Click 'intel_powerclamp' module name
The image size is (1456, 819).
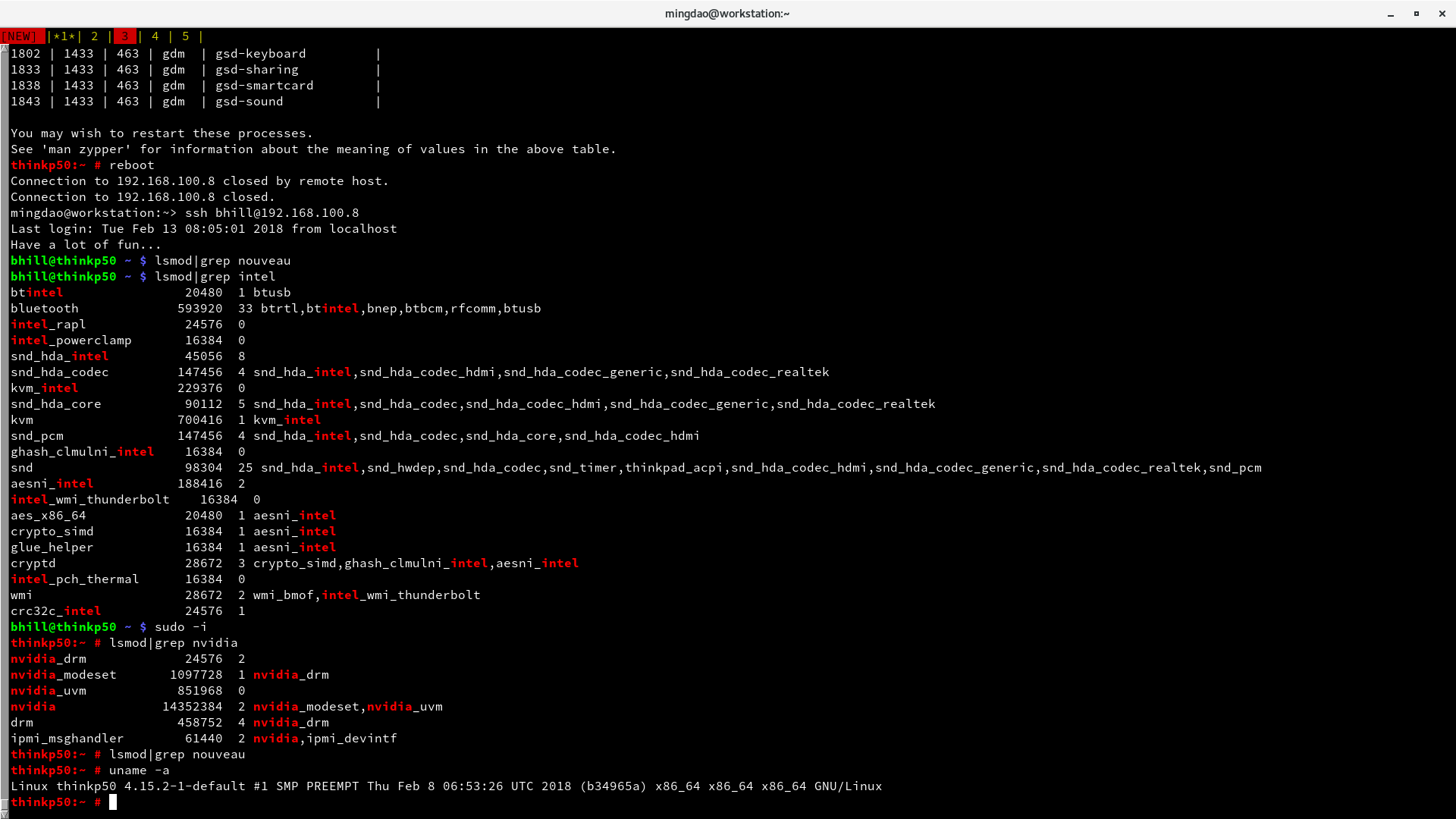pos(71,340)
